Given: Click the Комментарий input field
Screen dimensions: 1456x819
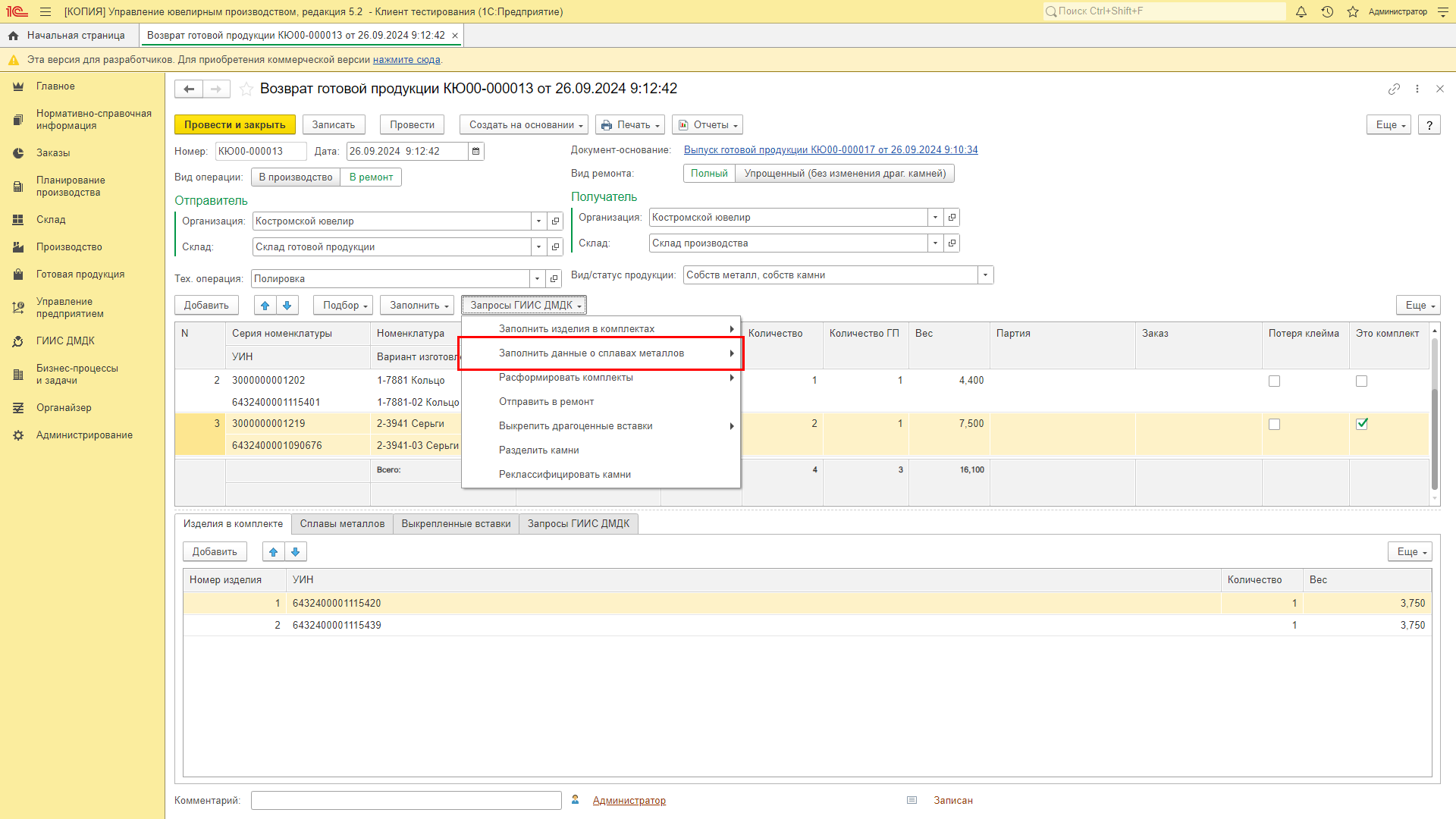Looking at the screenshot, I should [x=406, y=801].
